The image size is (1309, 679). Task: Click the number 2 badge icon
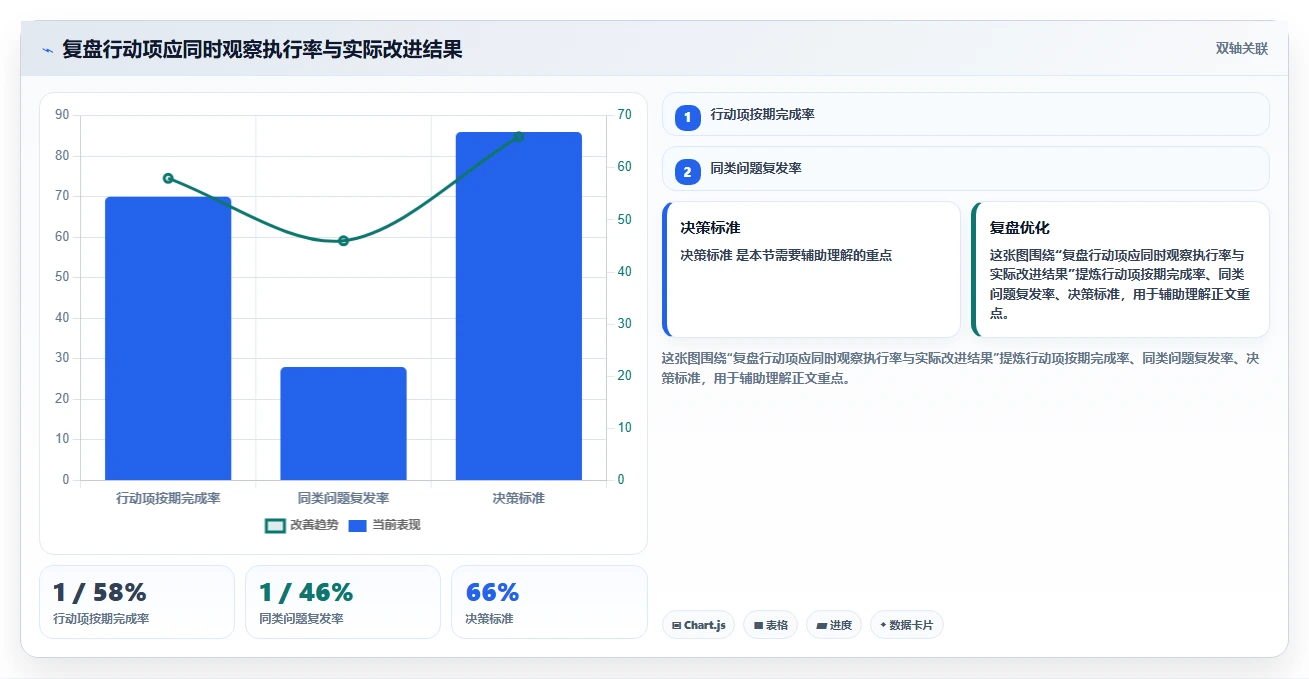coord(687,172)
